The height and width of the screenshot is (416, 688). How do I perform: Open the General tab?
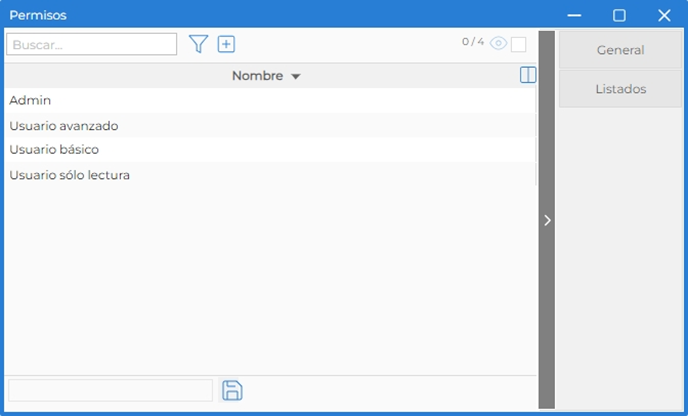click(620, 50)
